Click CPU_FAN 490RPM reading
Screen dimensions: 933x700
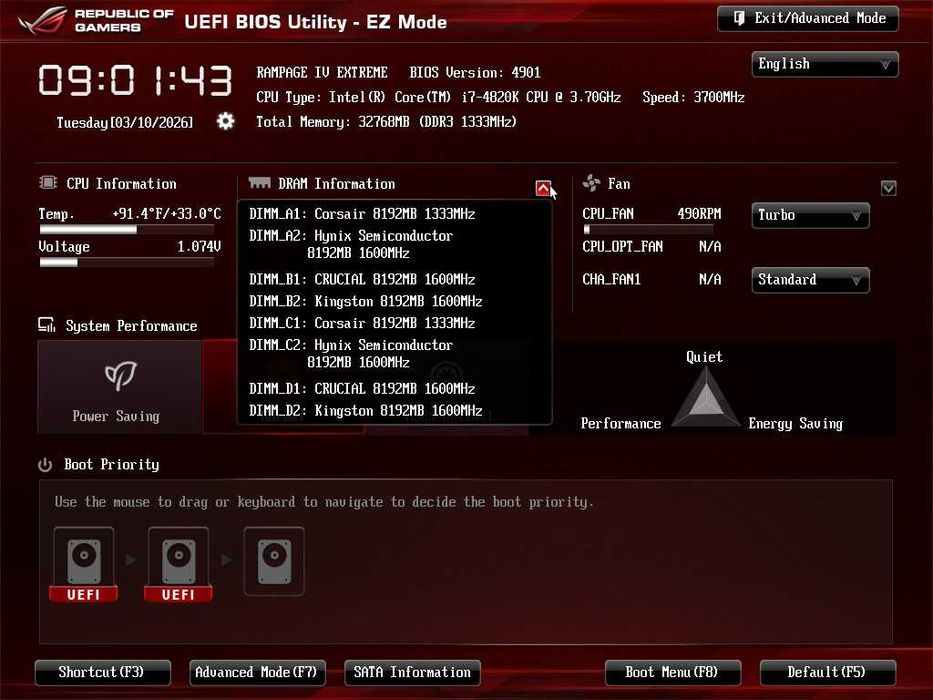(699, 214)
